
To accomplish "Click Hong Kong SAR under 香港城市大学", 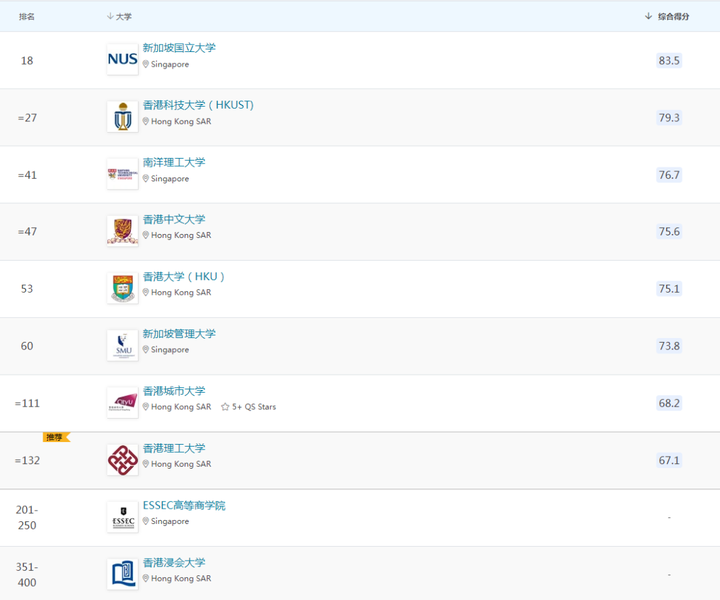I will click(x=181, y=407).
